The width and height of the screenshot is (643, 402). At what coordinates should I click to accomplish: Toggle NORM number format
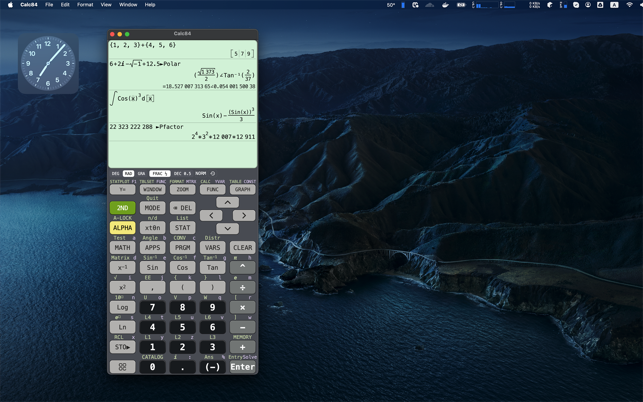point(201,174)
